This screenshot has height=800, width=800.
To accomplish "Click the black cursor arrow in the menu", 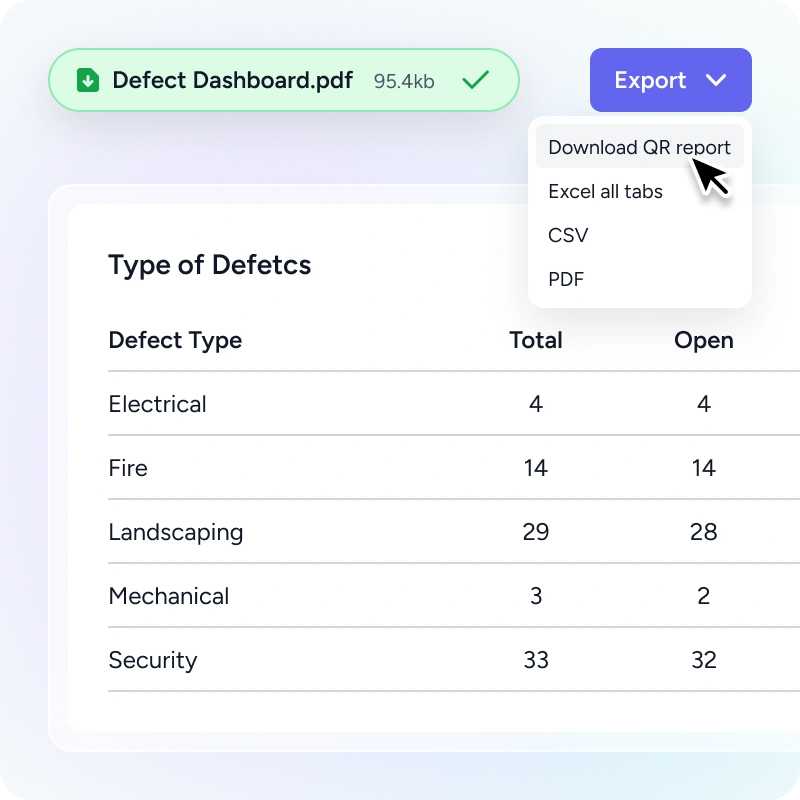I will 706,173.
